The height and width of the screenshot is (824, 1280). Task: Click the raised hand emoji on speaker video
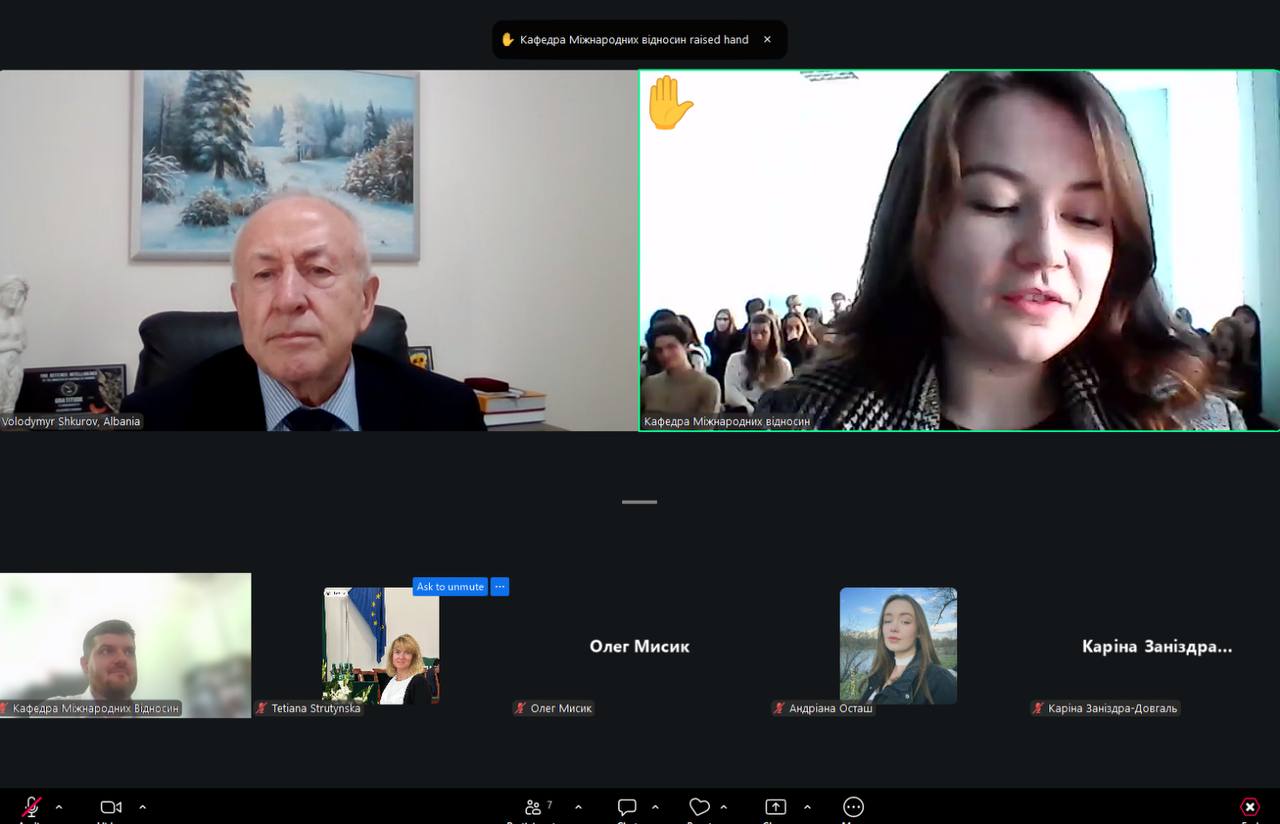coord(669,103)
